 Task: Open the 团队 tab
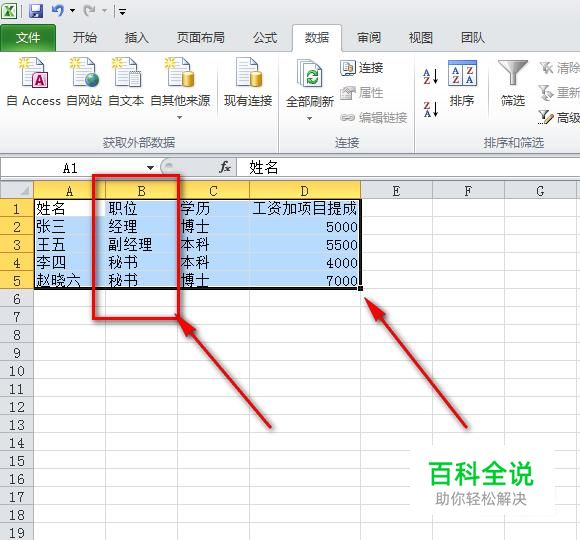[x=473, y=38]
